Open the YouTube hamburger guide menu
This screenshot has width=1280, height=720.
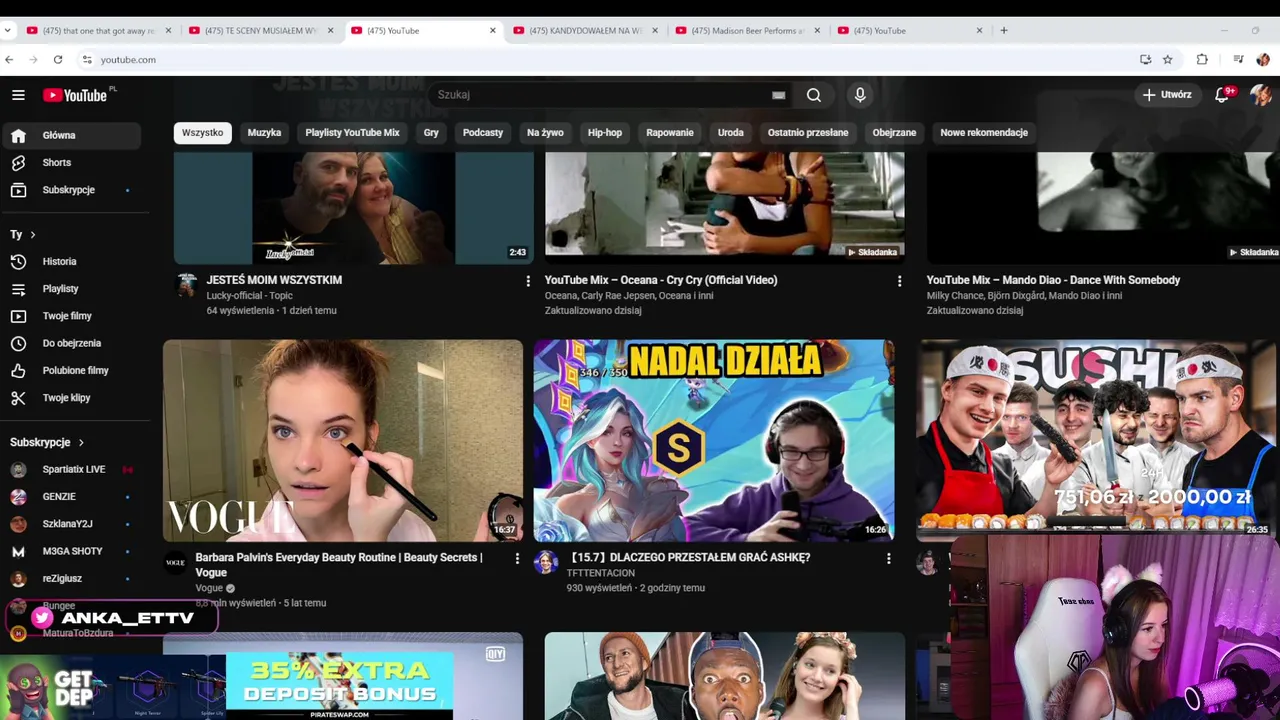tap(18, 95)
